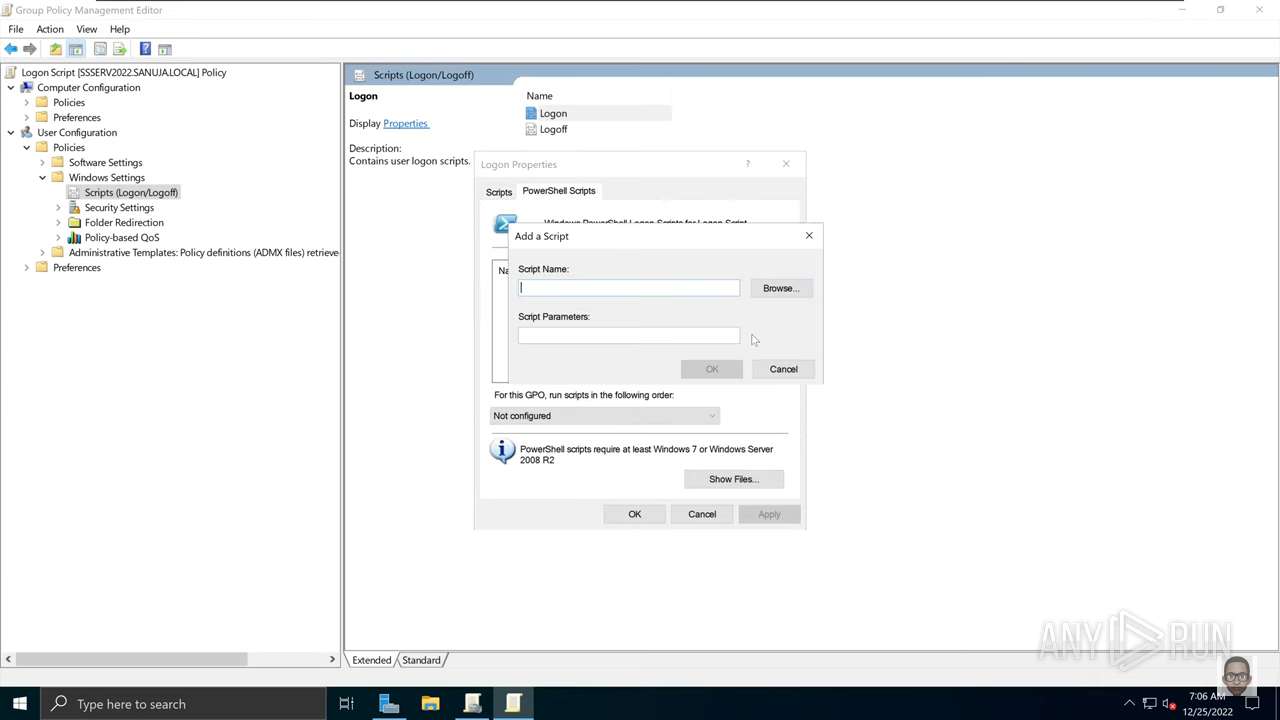Toggle the Show/Hide Console Tree toolbar icon

pyautogui.click(x=76, y=49)
